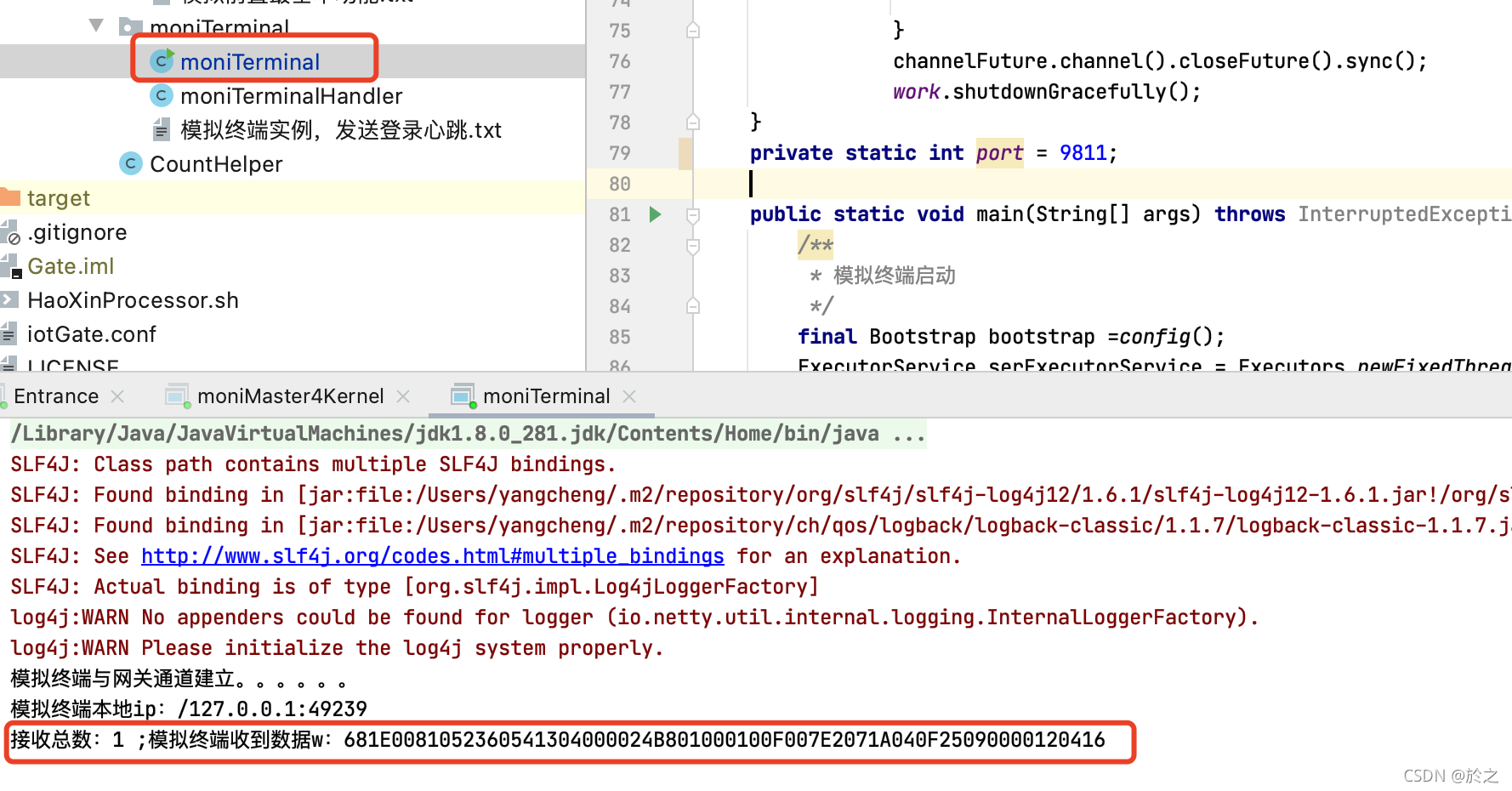The height and width of the screenshot is (791, 1512).
Task: Click the work.shutdownGracefully() call
Action: [1047, 92]
